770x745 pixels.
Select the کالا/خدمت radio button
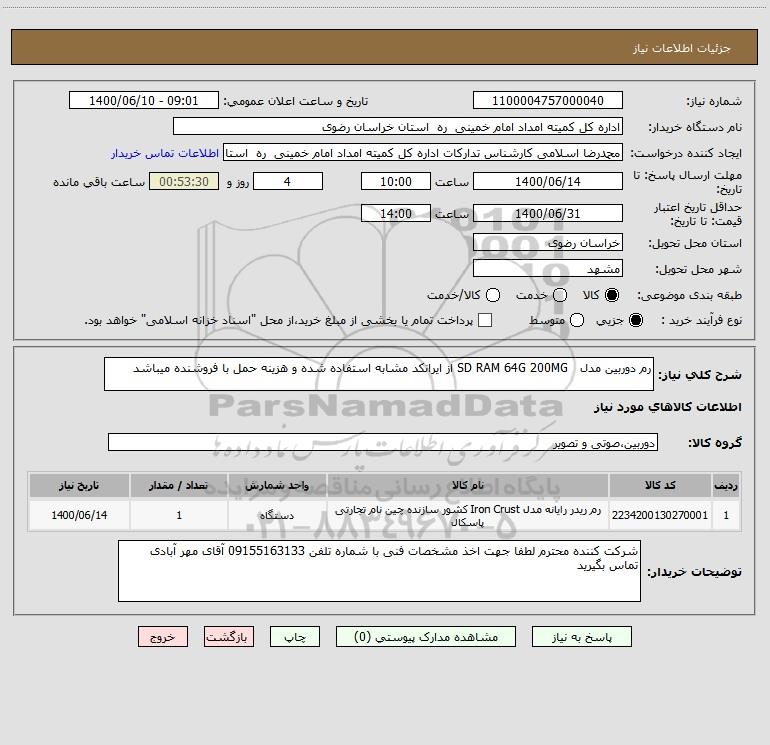(x=493, y=295)
